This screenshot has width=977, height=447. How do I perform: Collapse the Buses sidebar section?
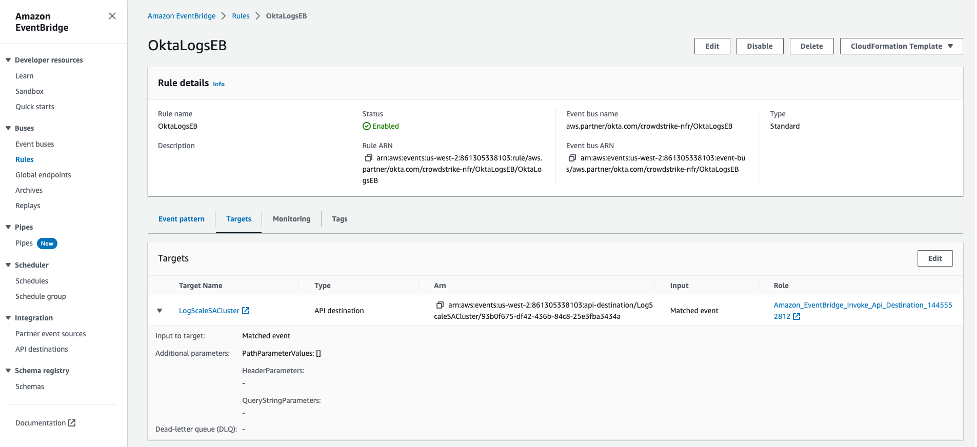coord(8,129)
